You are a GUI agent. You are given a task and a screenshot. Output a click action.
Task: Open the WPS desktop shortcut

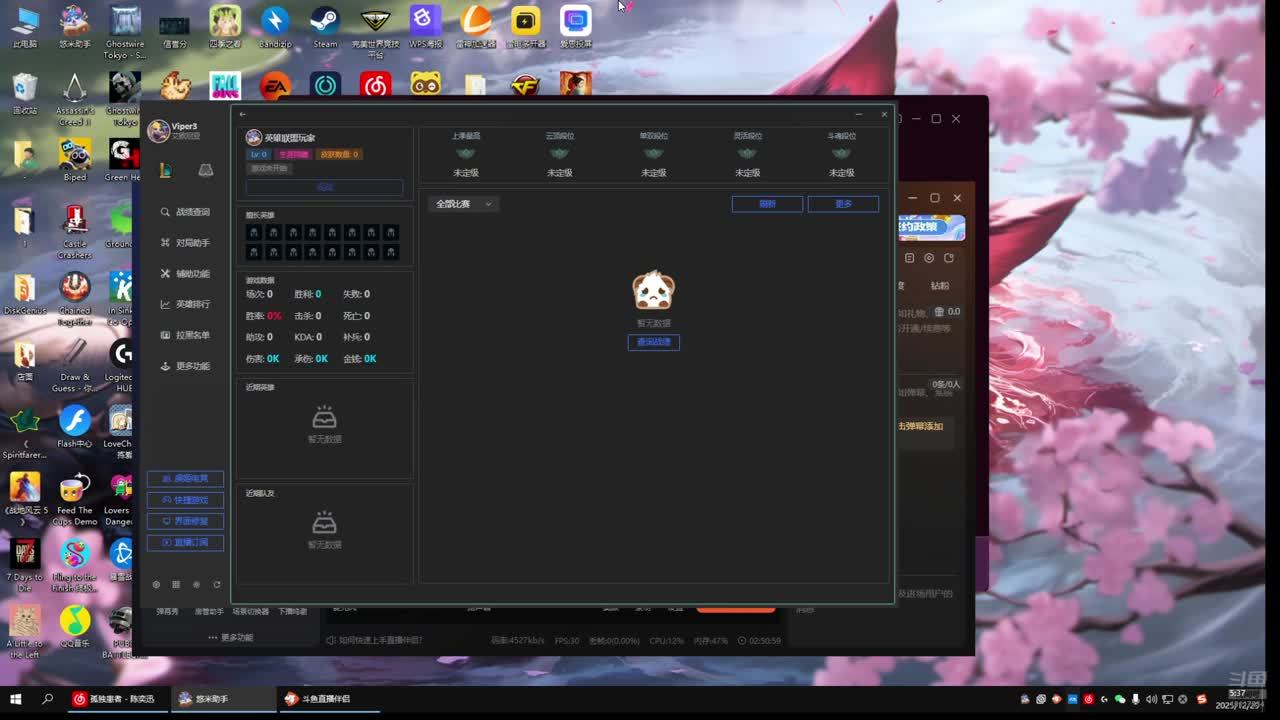(425, 27)
